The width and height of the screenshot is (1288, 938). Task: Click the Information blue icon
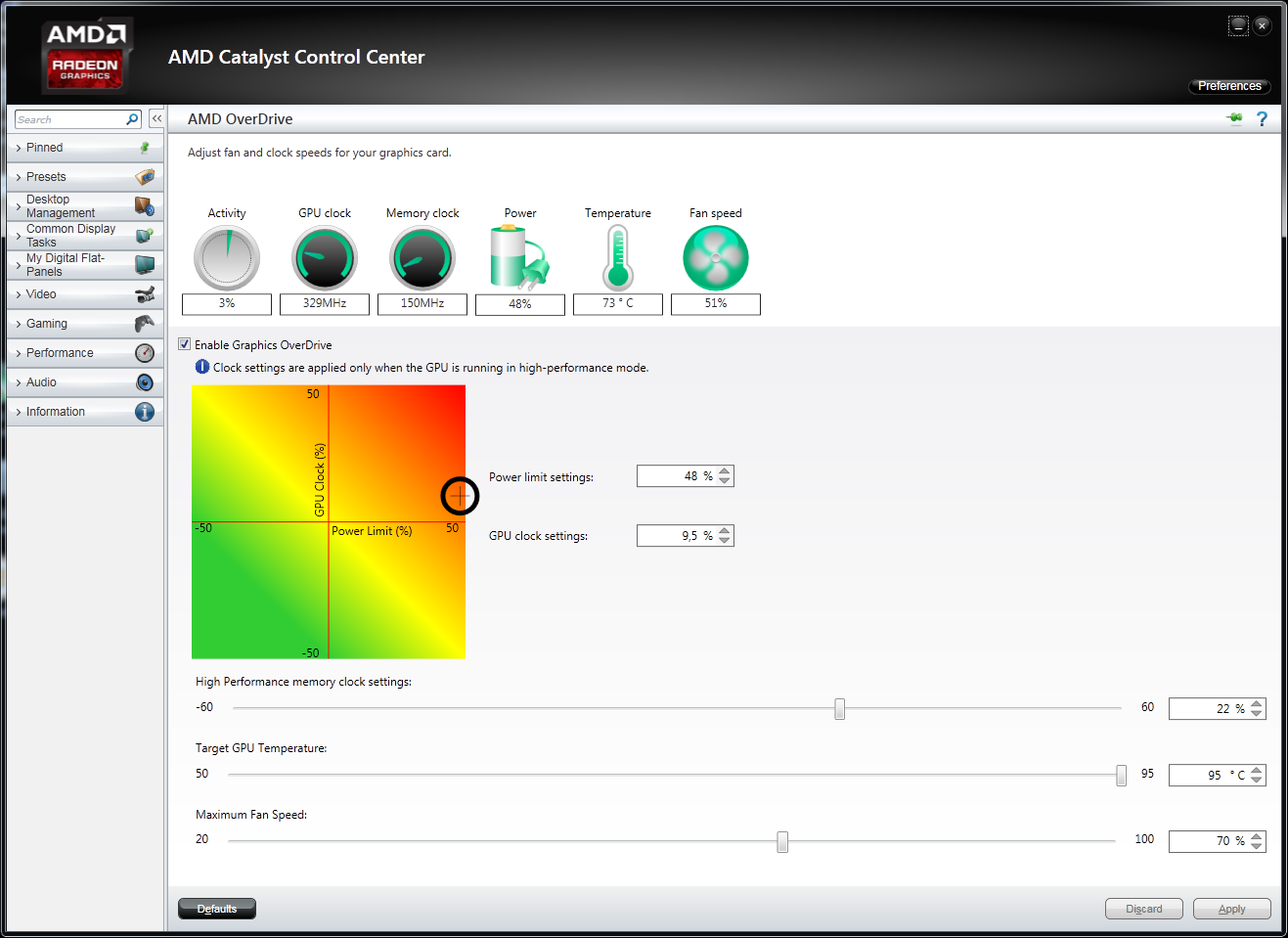pos(145,412)
